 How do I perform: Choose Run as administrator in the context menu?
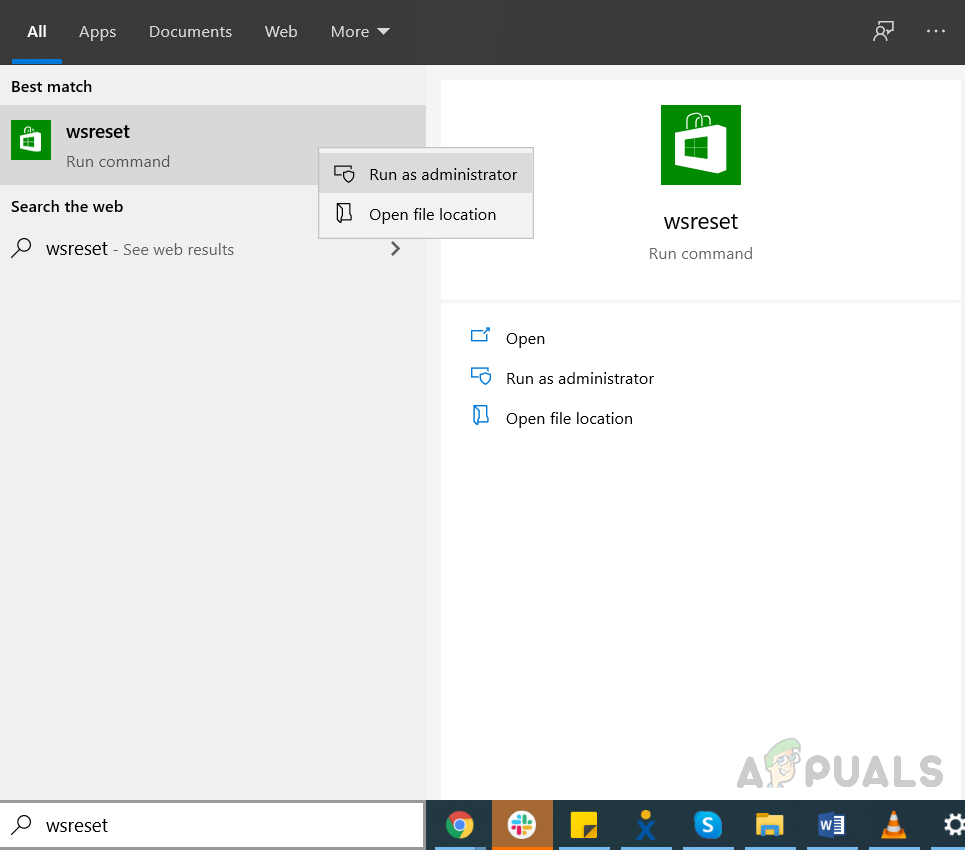442,174
